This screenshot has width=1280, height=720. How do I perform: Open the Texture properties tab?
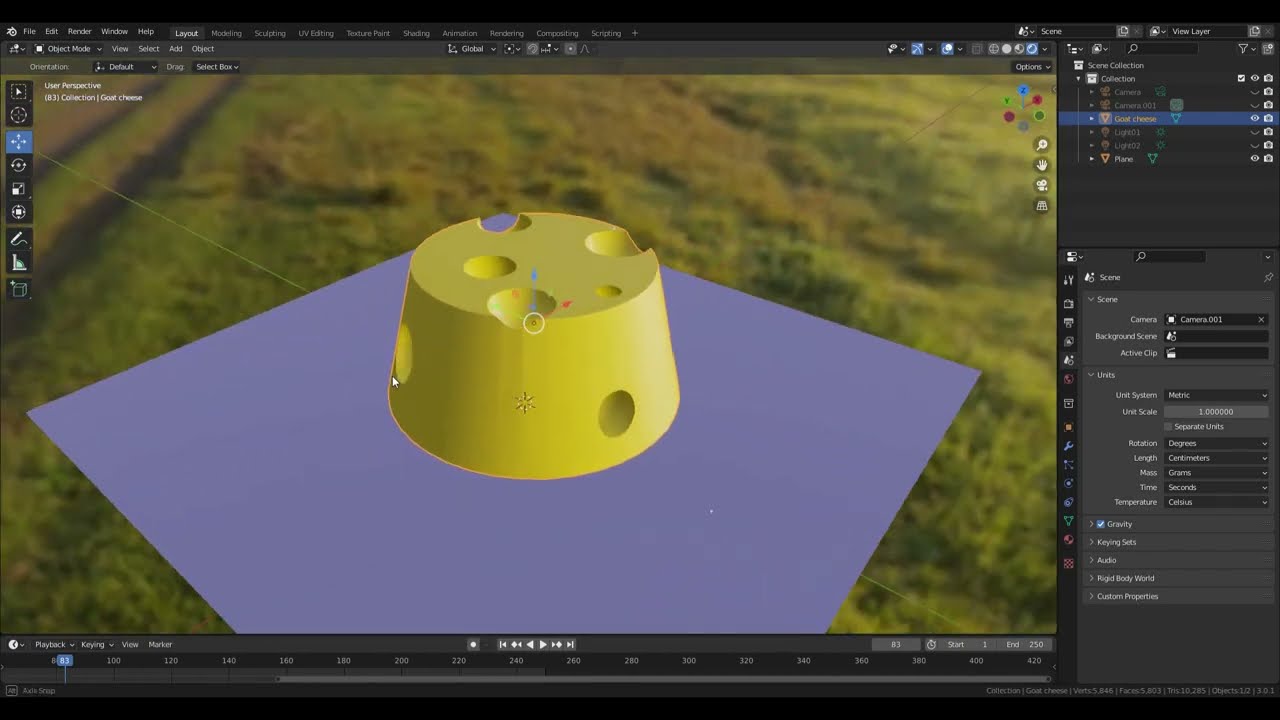click(x=1069, y=564)
